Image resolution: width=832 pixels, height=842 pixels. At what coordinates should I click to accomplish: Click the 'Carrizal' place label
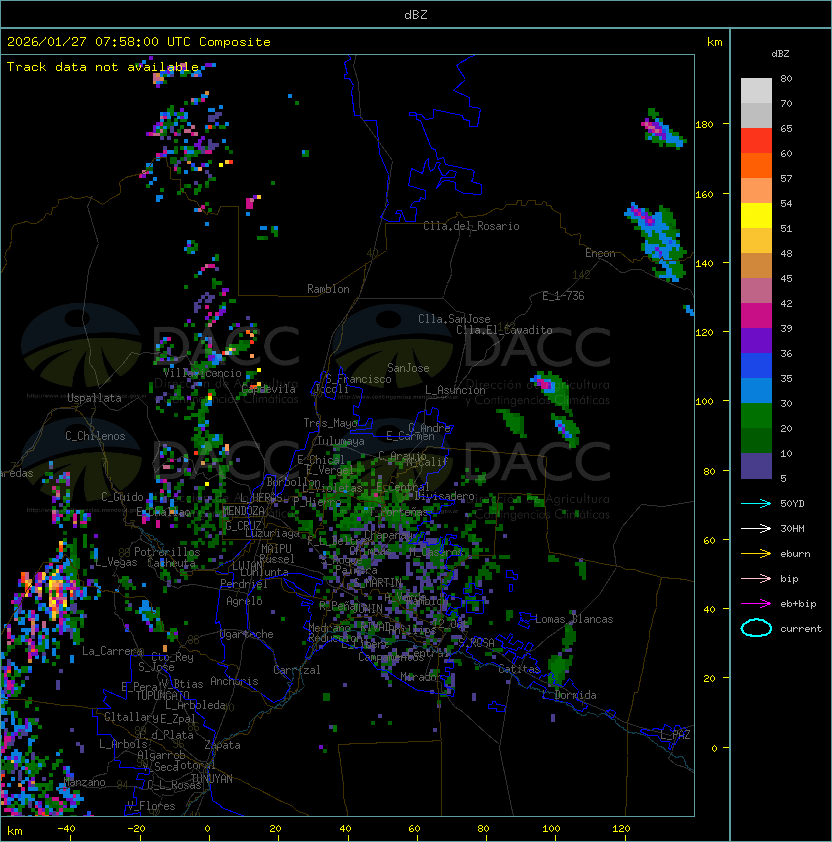pos(296,670)
